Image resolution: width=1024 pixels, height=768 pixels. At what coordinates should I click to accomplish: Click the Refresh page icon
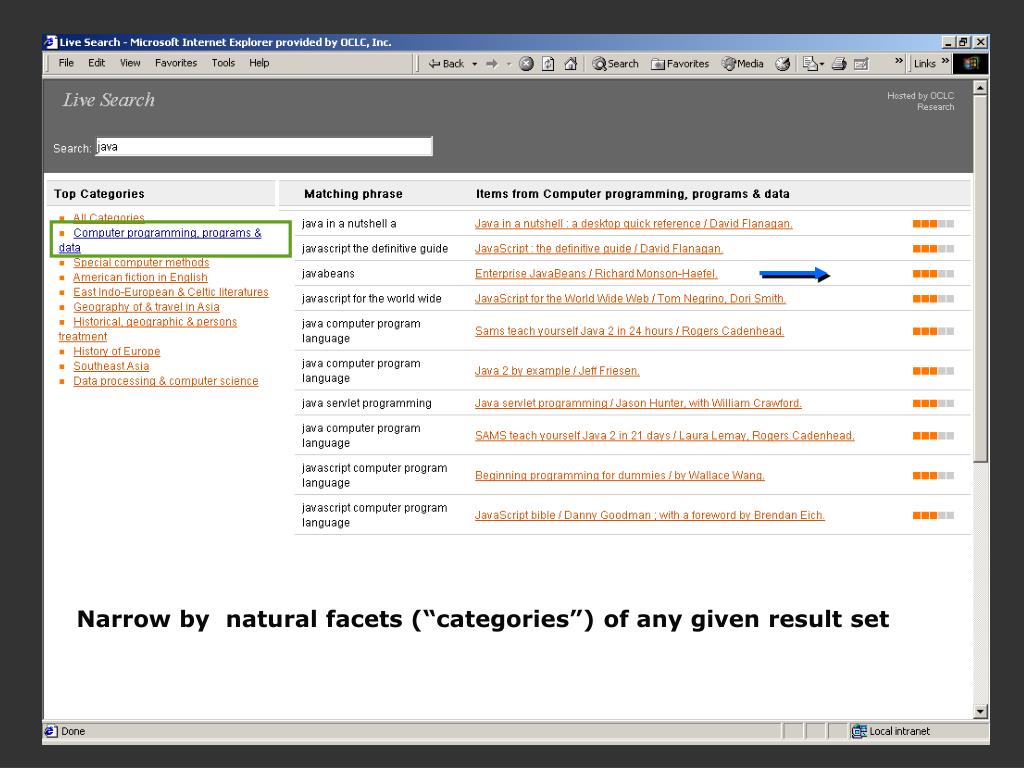coord(549,63)
